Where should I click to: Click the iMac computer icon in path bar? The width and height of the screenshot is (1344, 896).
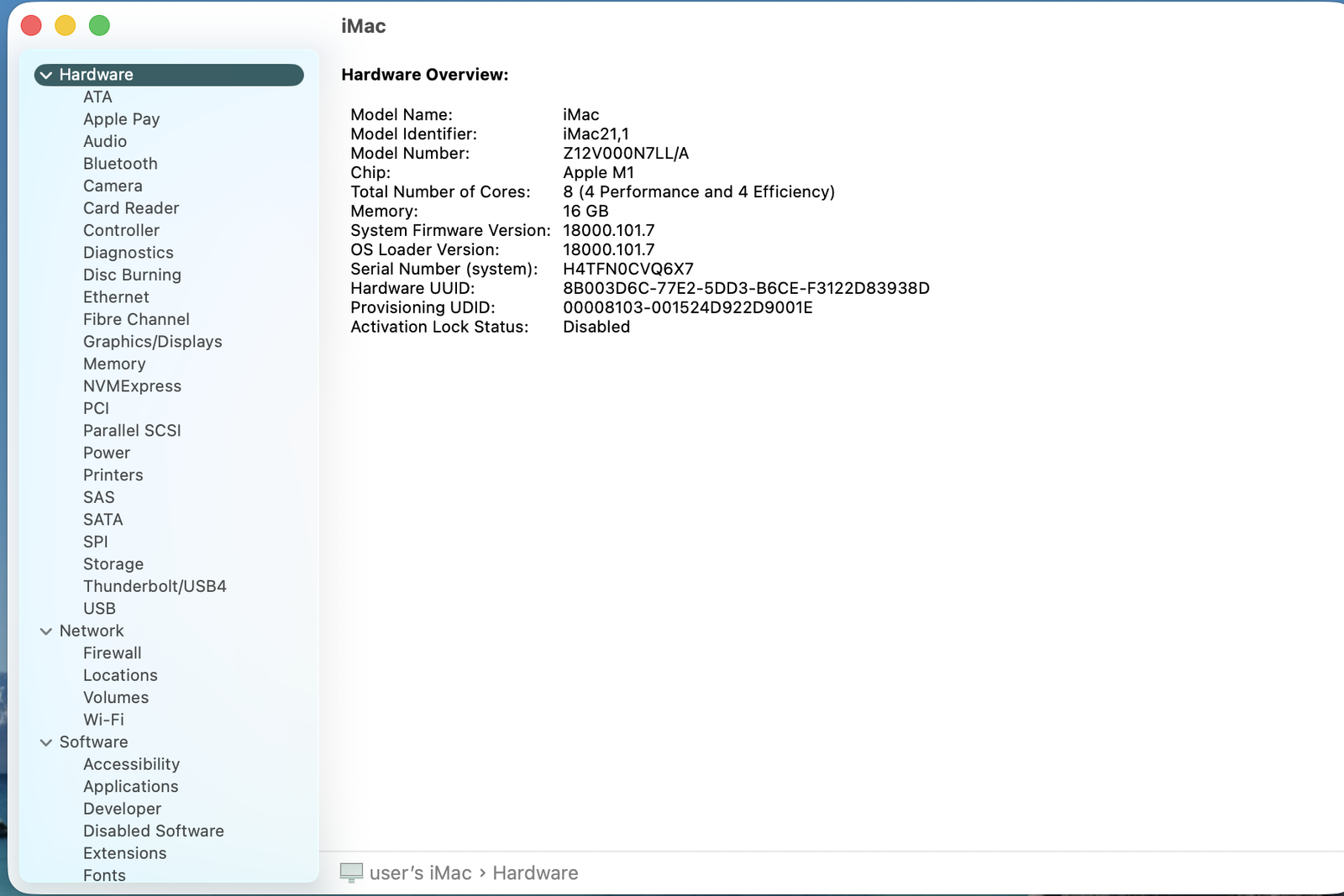click(351, 872)
